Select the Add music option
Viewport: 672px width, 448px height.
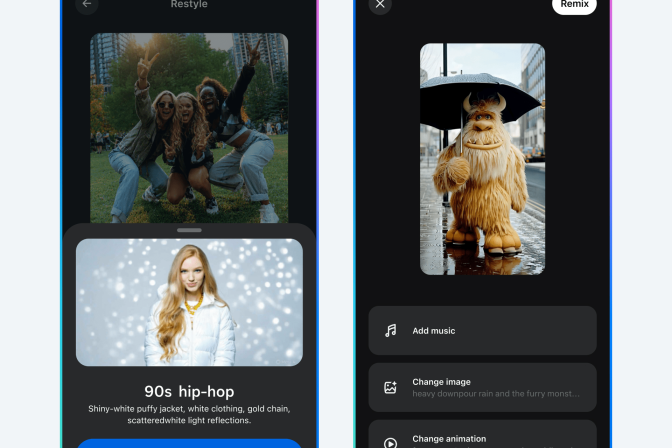(x=482, y=331)
